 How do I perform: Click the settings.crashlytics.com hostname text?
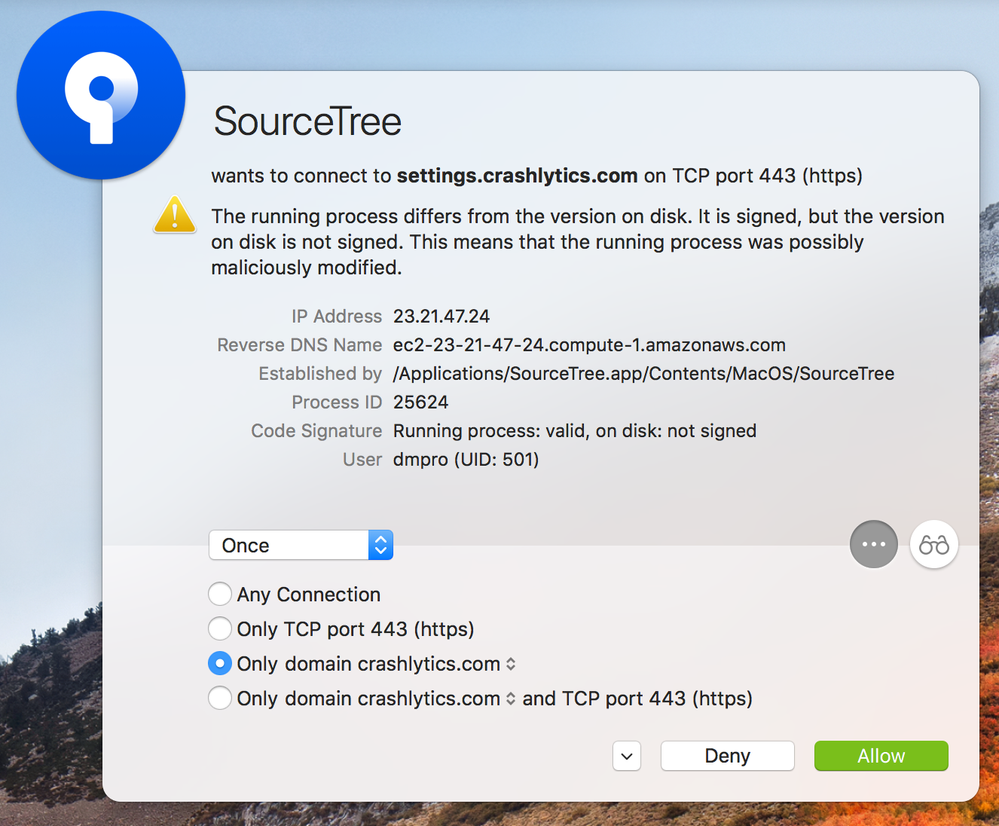coord(517,176)
